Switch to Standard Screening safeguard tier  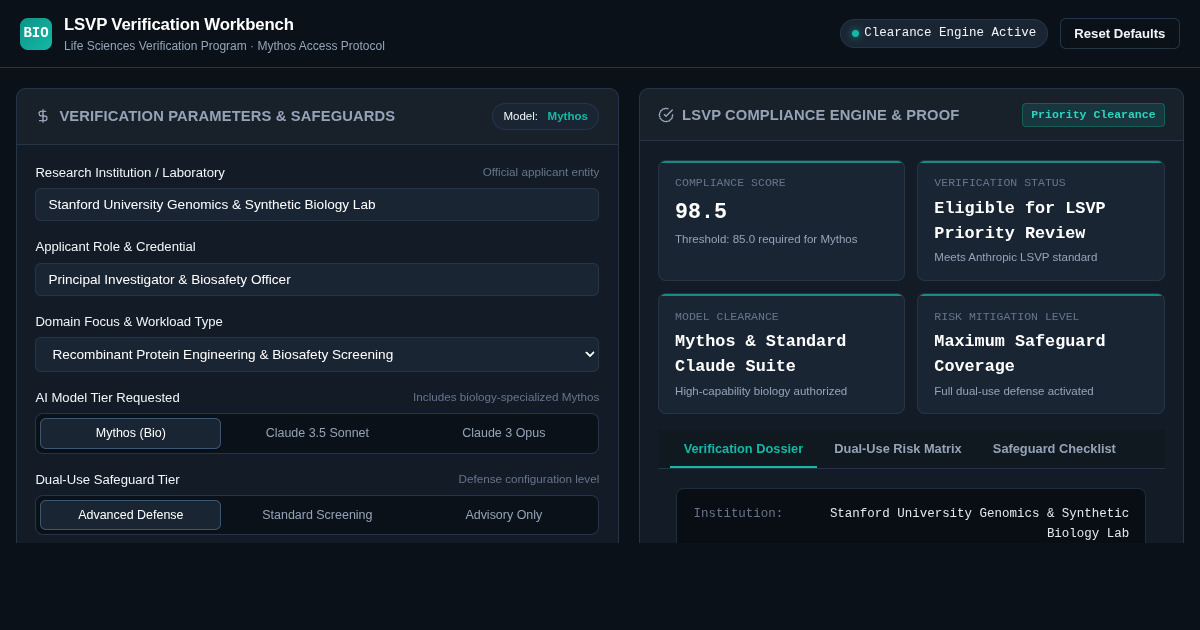pyautogui.click(x=317, y=515)
